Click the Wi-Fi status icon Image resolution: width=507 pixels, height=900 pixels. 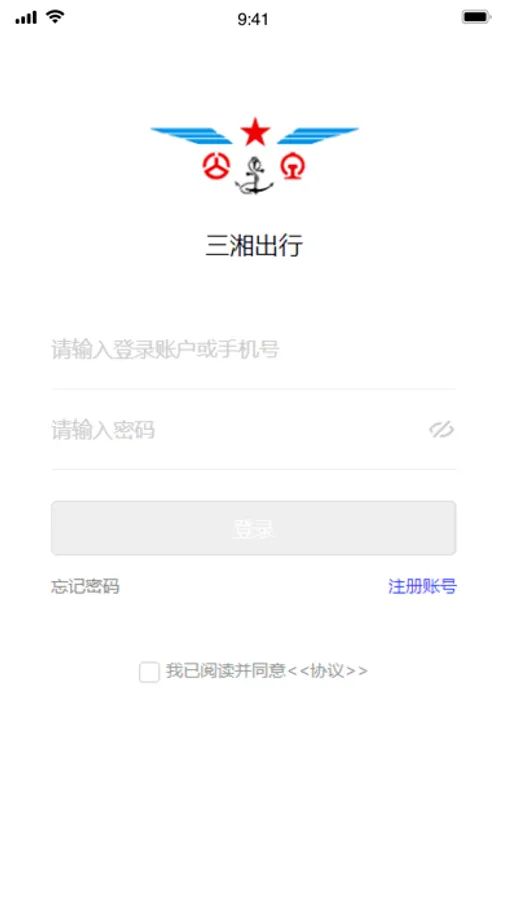pyautogui.click(x=55, y=17)
